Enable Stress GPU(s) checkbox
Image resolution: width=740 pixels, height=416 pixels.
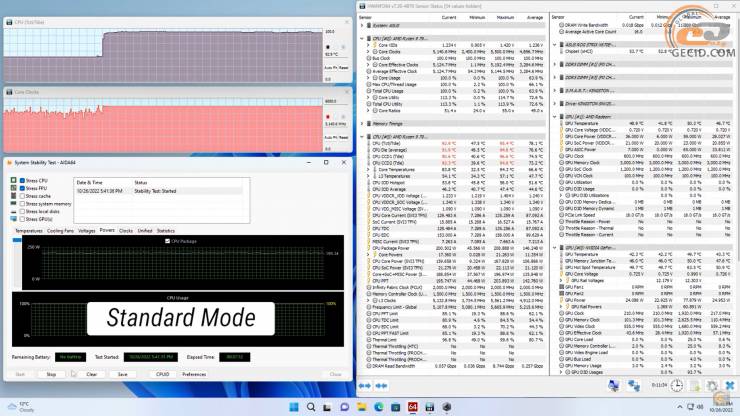tap(22, 219)
